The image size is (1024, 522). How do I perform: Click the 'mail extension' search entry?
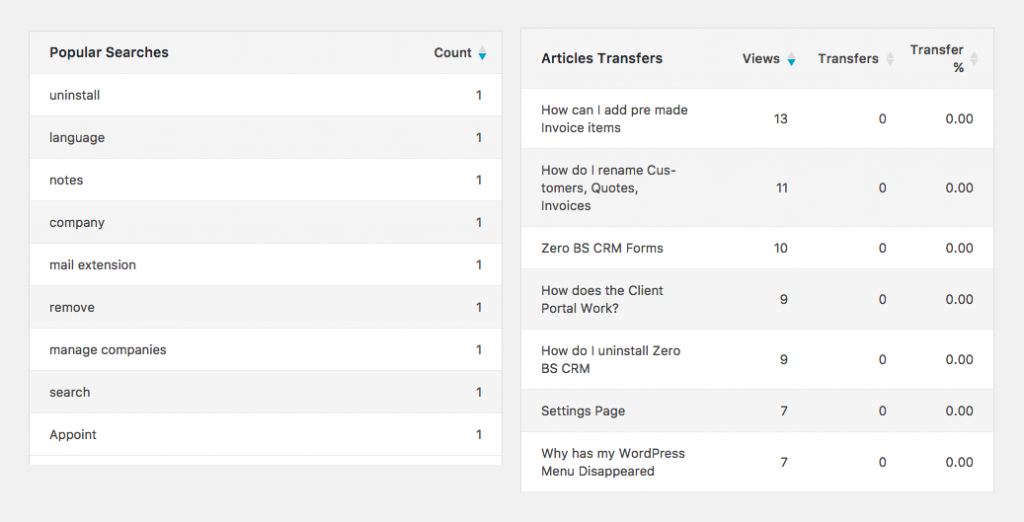[x=92, y=265]
